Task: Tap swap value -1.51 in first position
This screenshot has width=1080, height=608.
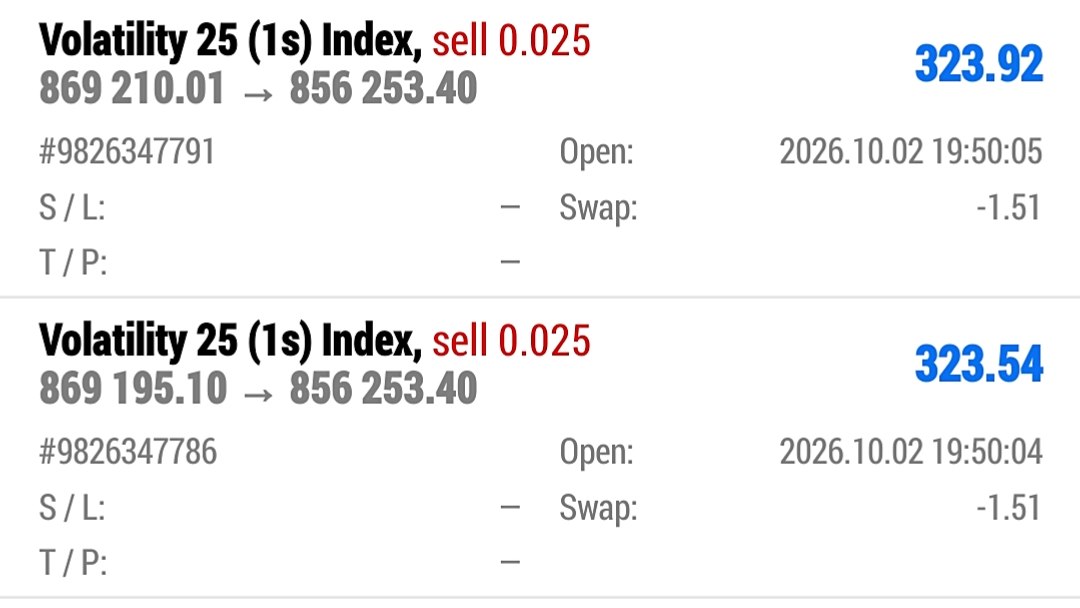Action: coord(1008,208)
